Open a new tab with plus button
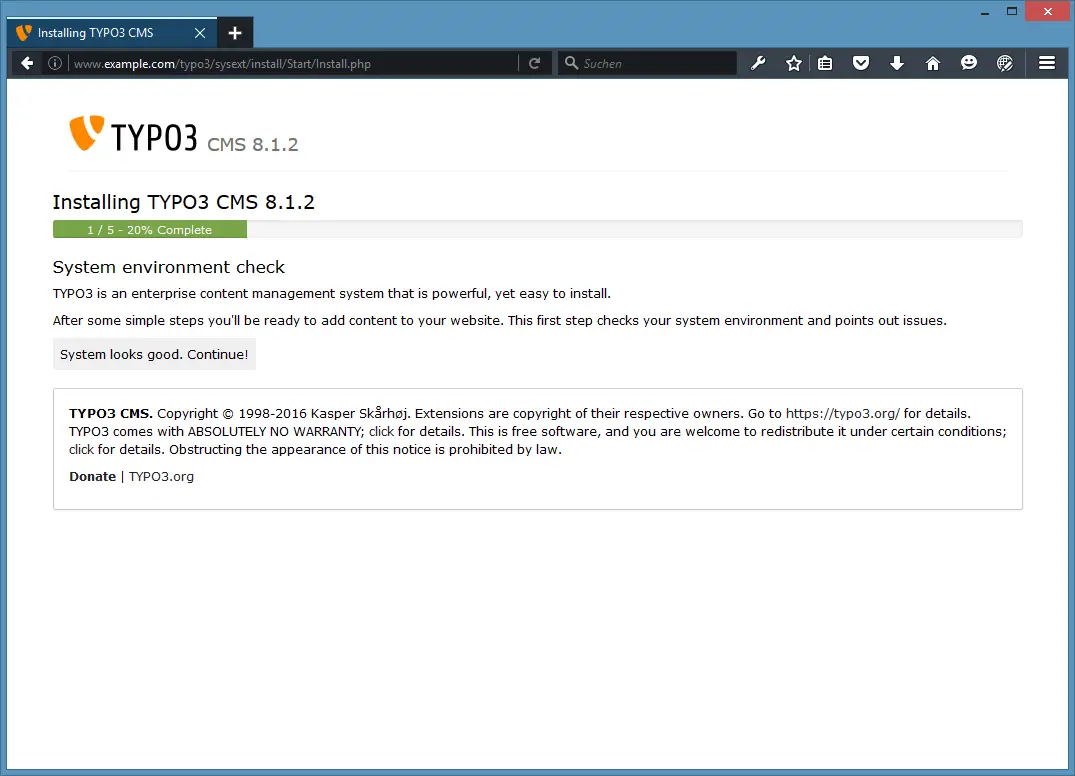 tap(234, 33)
